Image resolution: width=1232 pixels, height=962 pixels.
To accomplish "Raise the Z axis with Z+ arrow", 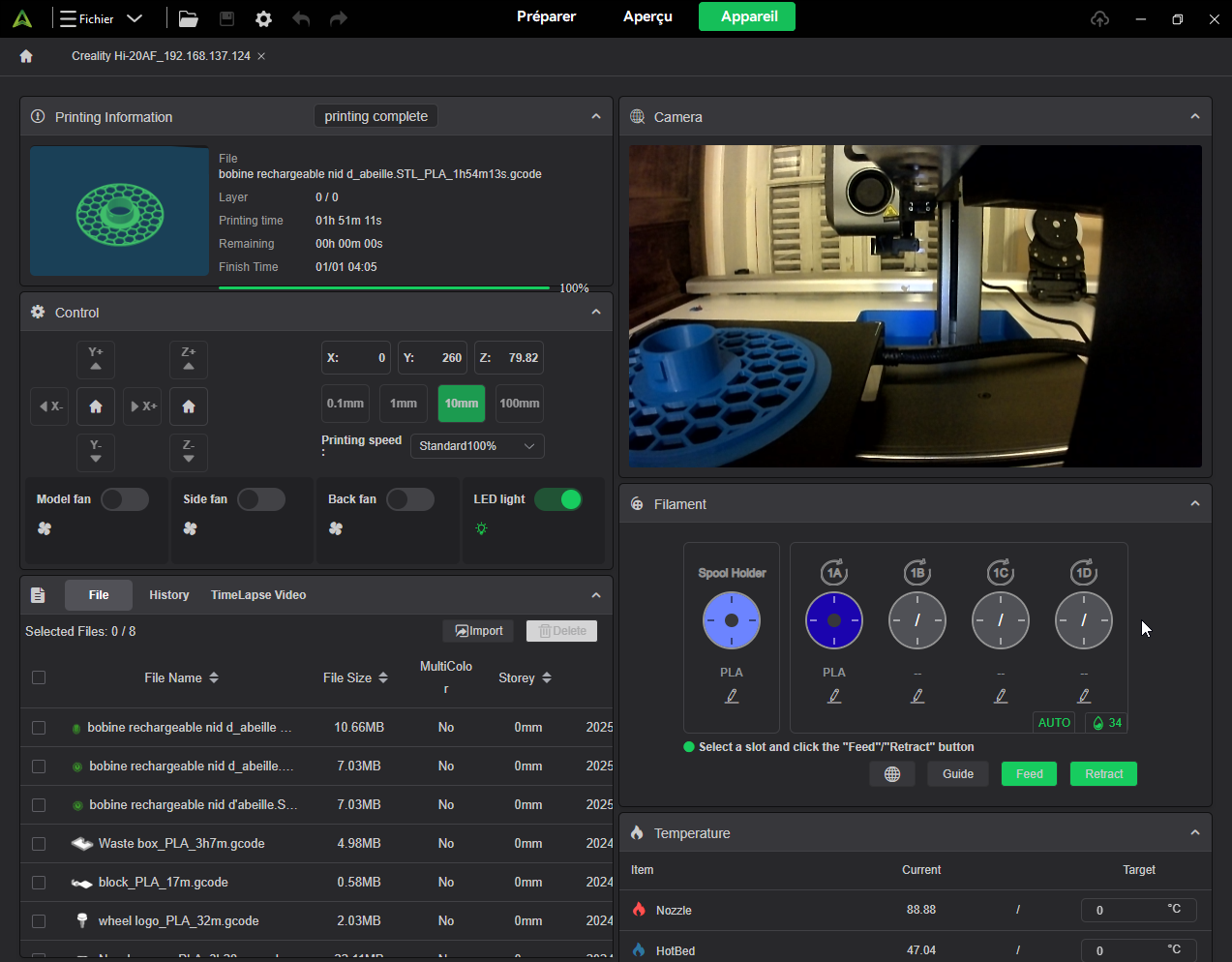I will 189,359.
